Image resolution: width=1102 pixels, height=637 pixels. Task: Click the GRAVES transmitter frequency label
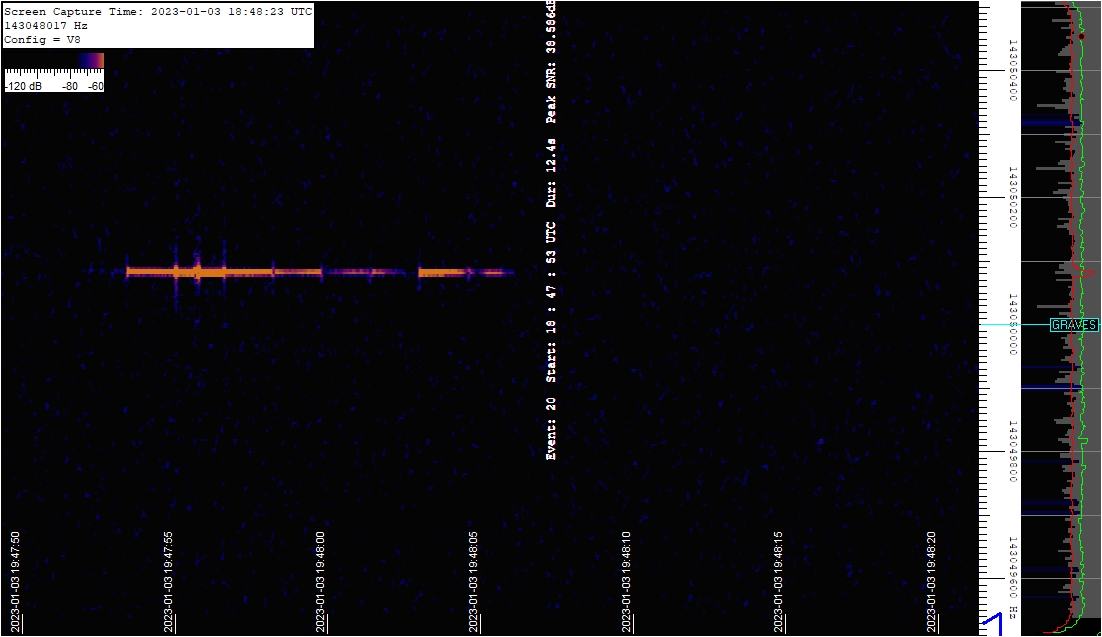[1074, 325]
